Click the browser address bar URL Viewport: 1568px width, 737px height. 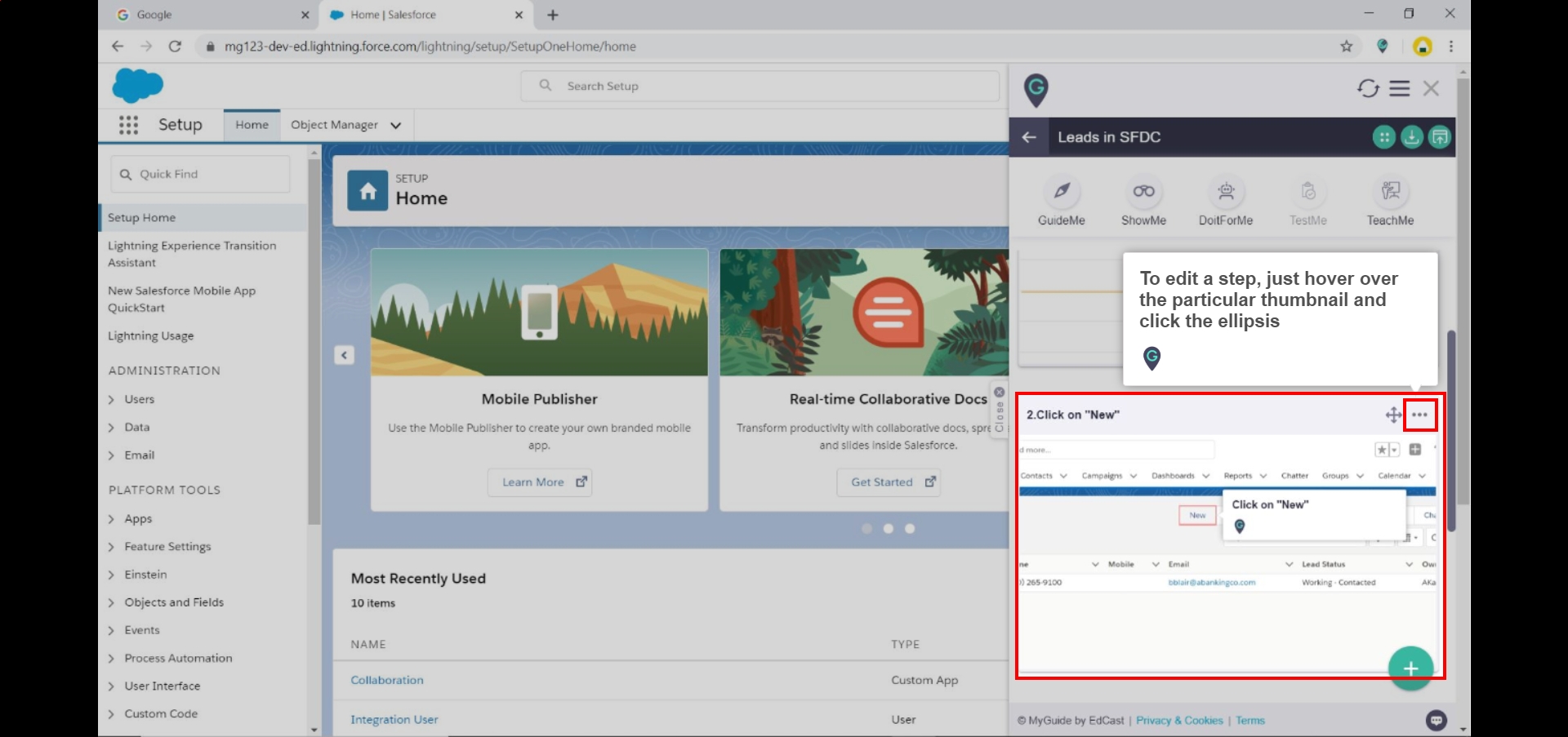pyautogui.click(x=430, y=47)
